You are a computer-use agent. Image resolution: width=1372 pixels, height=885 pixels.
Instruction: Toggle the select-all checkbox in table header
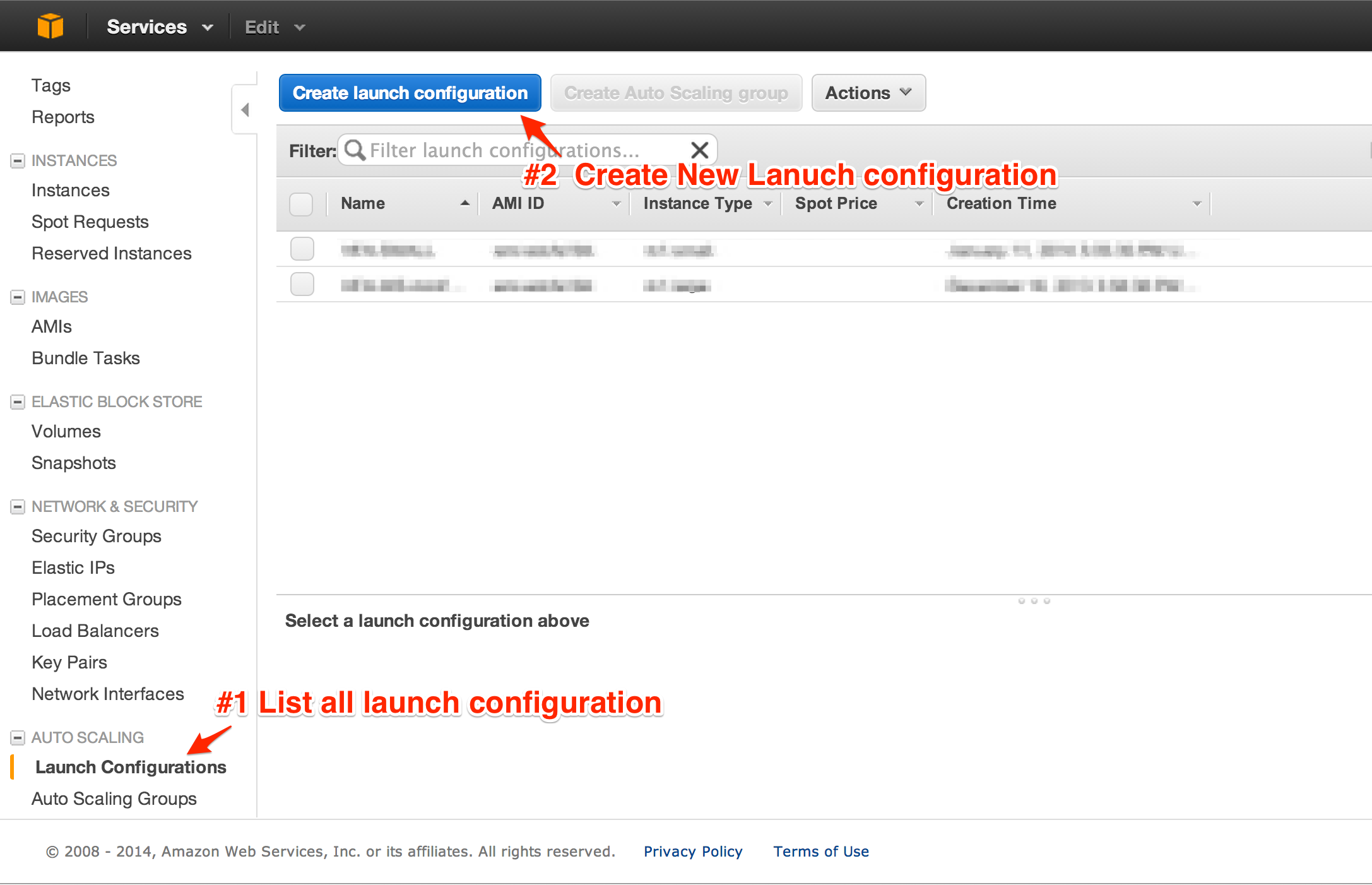[301, 204]
